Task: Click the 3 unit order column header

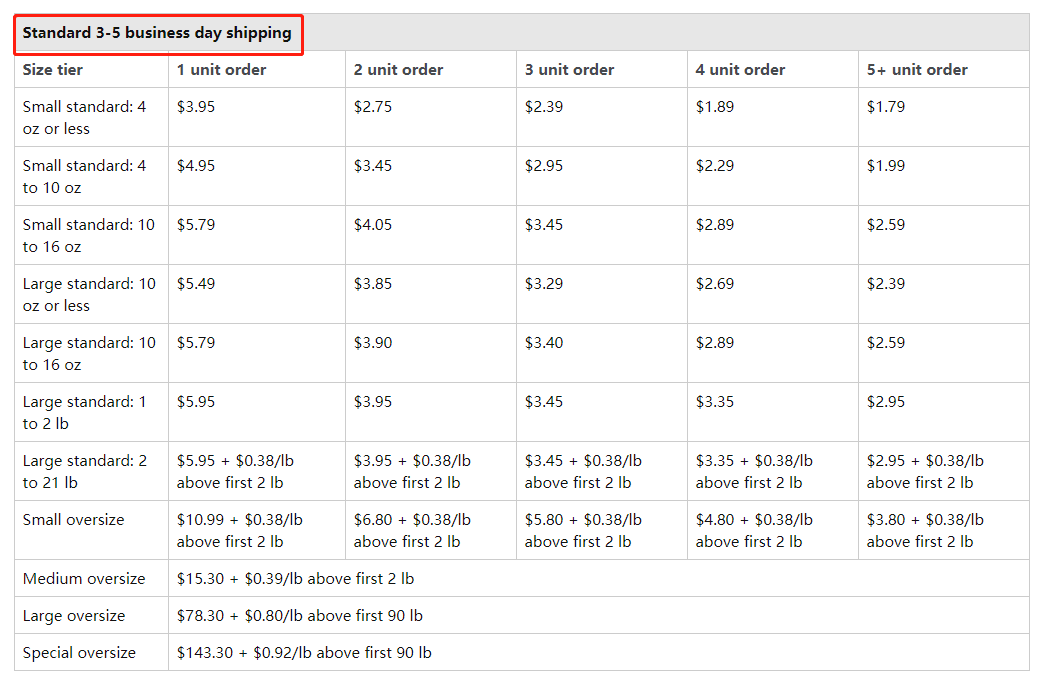Action: (569, 70)
